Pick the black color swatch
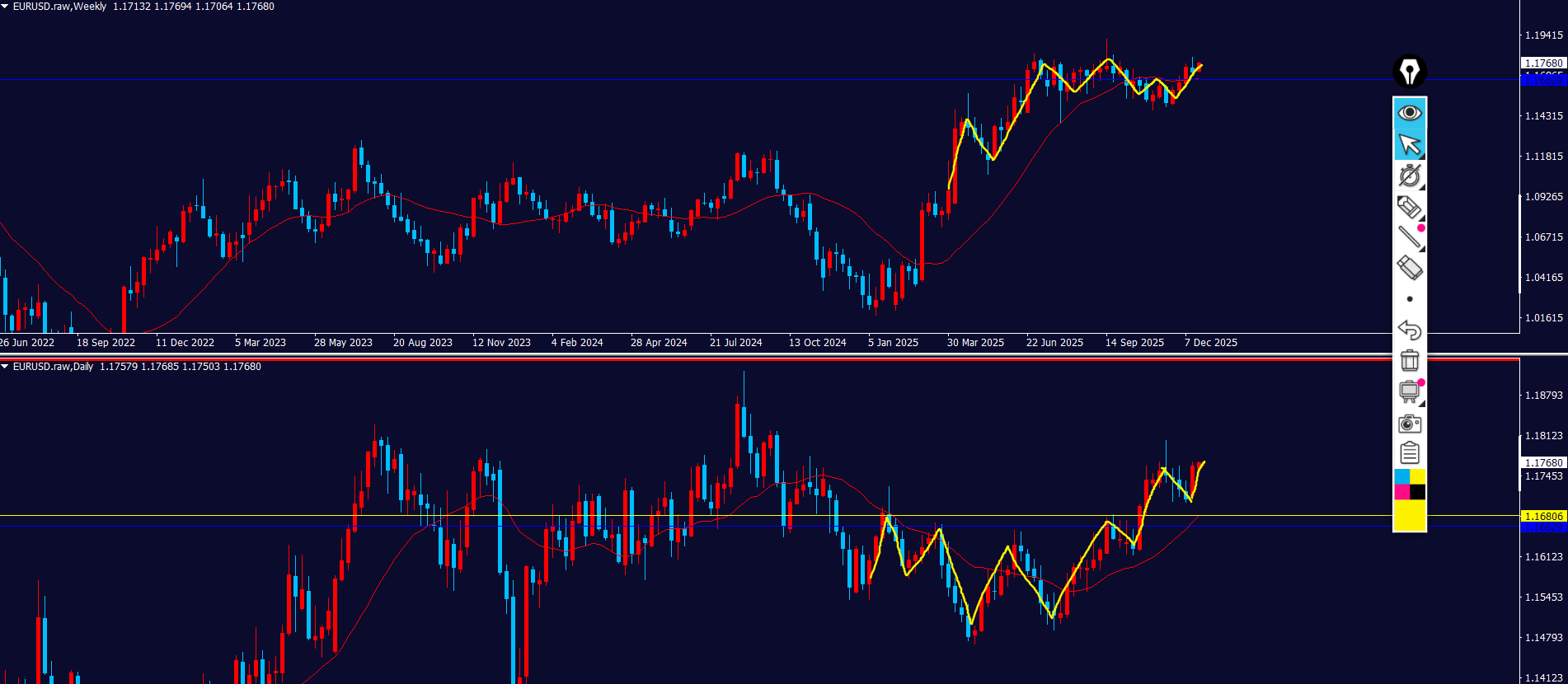The height and width of the screenshot is (684, 1568). coord(1418,492)
